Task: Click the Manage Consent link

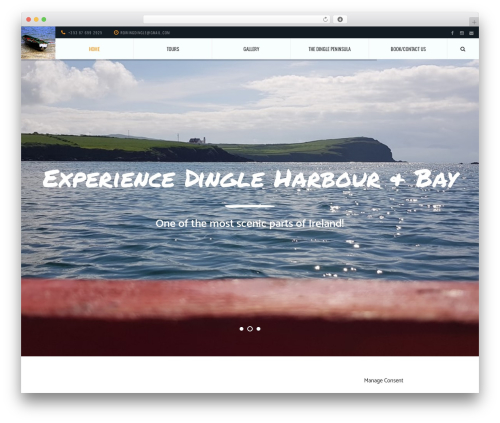Action: coord(383,380)
